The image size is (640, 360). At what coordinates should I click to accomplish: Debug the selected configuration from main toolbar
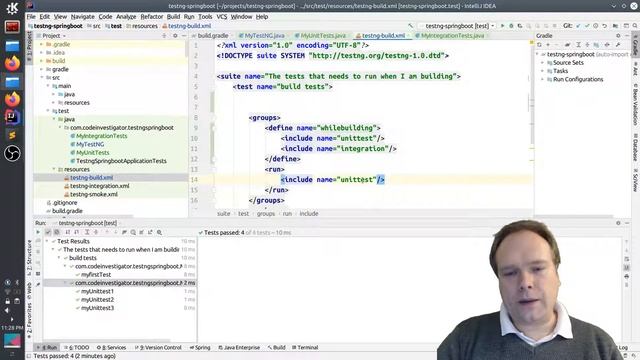pyautogui.click(x=511, y=26)
